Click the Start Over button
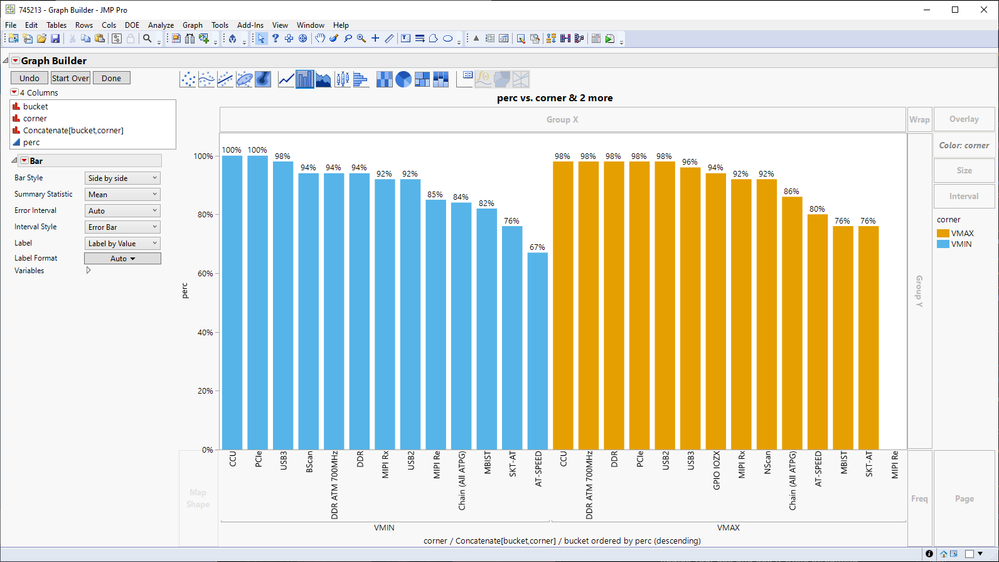999x562 pixels. (70, 78)
